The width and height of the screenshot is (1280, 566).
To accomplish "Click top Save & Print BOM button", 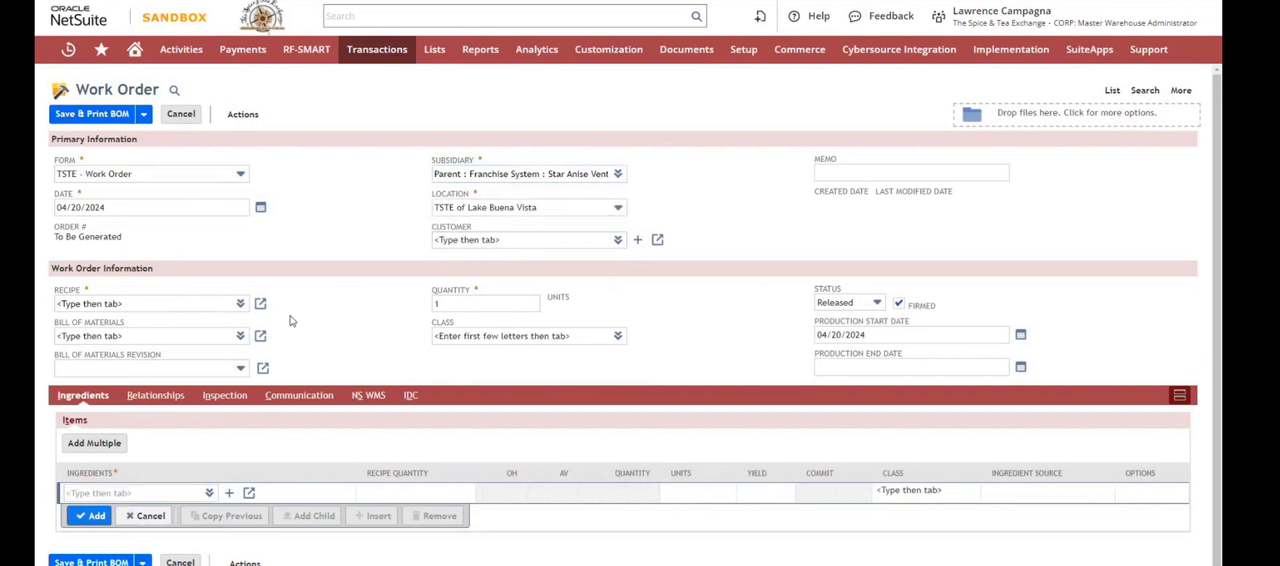I will point(92,114).
